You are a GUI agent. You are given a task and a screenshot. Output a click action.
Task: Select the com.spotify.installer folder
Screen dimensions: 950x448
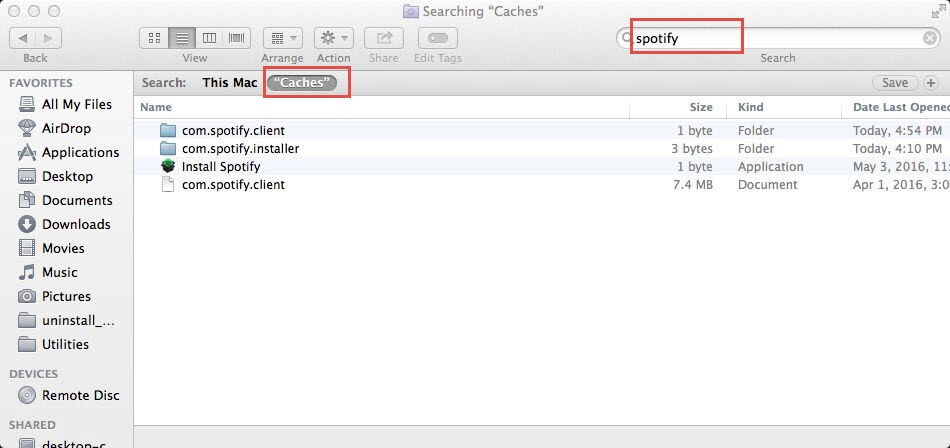[x=542, y=149]
